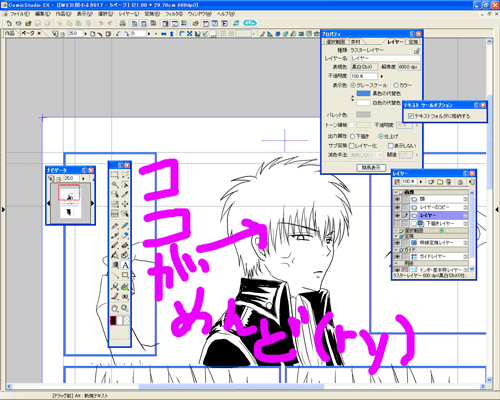
Task: Open the zoom arrow in Navigator panel
Action: click(x=83, y=178)
